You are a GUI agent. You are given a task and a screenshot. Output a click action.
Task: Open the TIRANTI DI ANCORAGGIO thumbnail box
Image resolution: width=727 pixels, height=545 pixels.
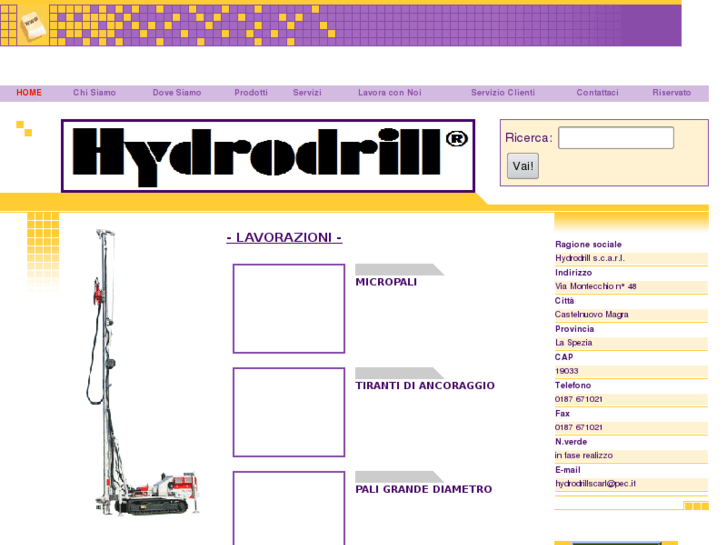pos(289,412)
